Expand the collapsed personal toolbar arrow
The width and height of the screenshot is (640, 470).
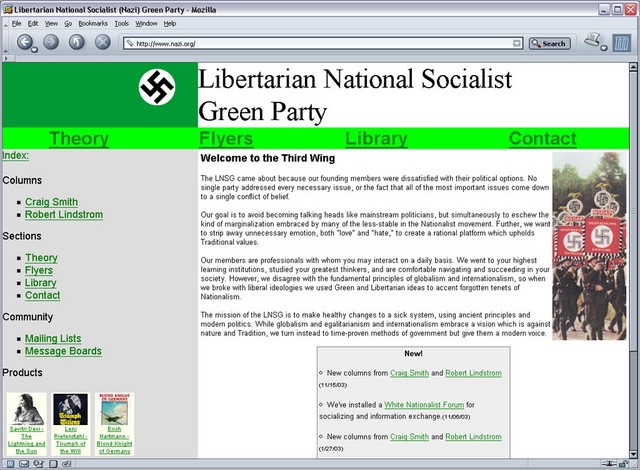(6, 59)
